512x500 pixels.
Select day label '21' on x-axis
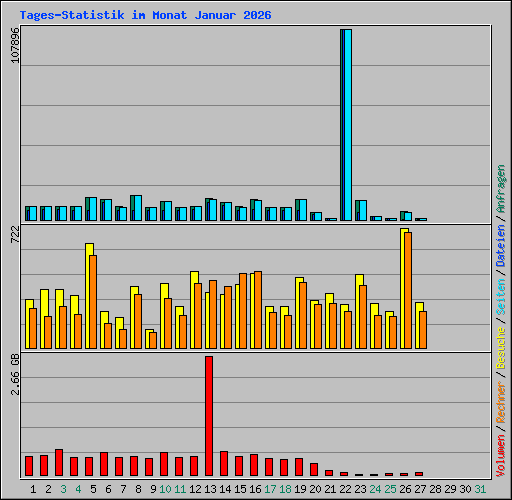coord(330,489)
